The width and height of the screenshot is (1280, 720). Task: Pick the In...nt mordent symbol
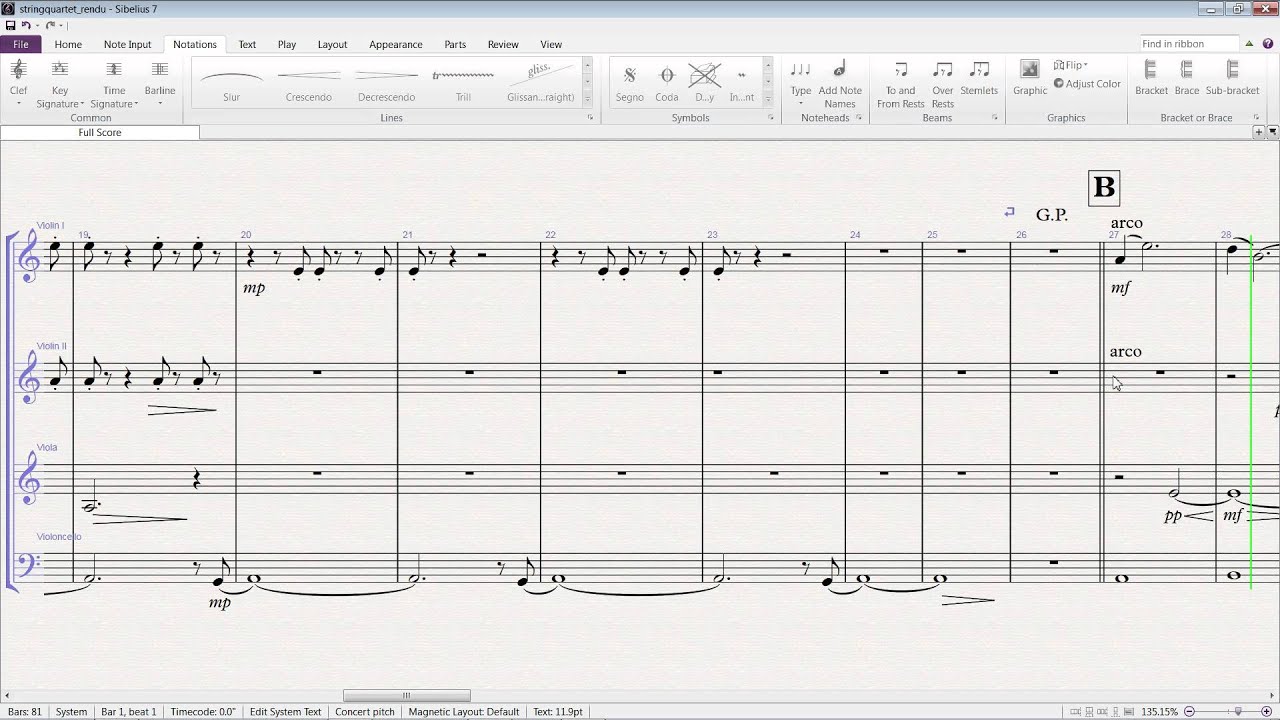click(x=742, y=82)
